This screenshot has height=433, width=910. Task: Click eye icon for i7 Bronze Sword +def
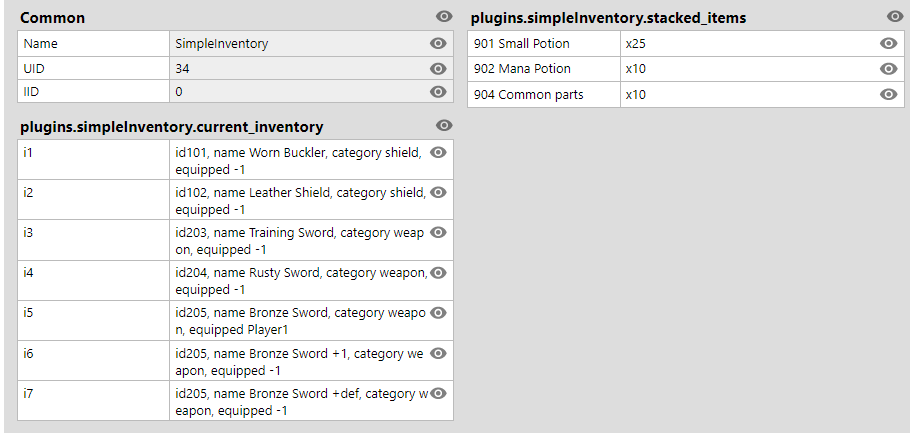438,394
